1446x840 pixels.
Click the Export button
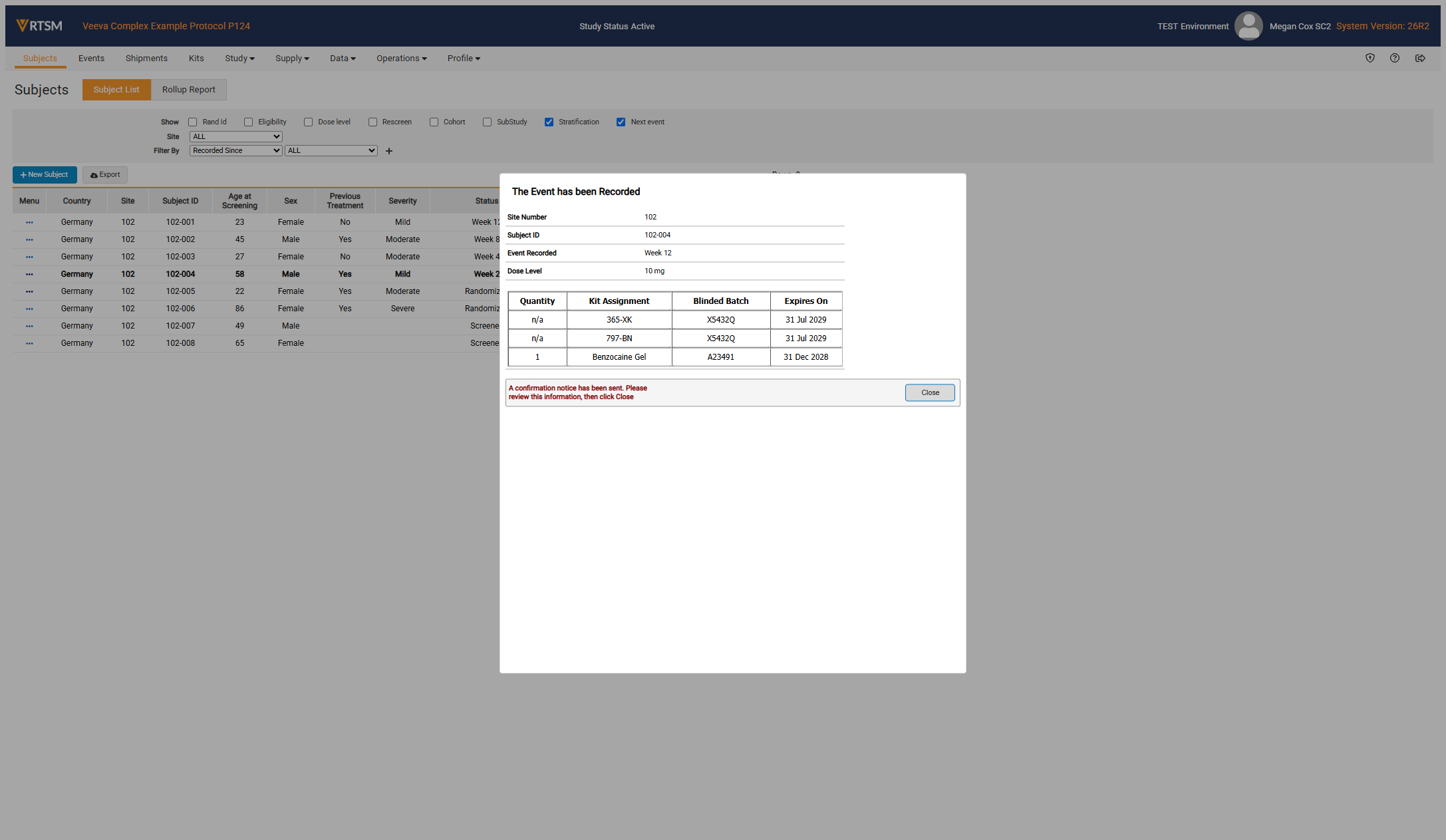point(105,175)
